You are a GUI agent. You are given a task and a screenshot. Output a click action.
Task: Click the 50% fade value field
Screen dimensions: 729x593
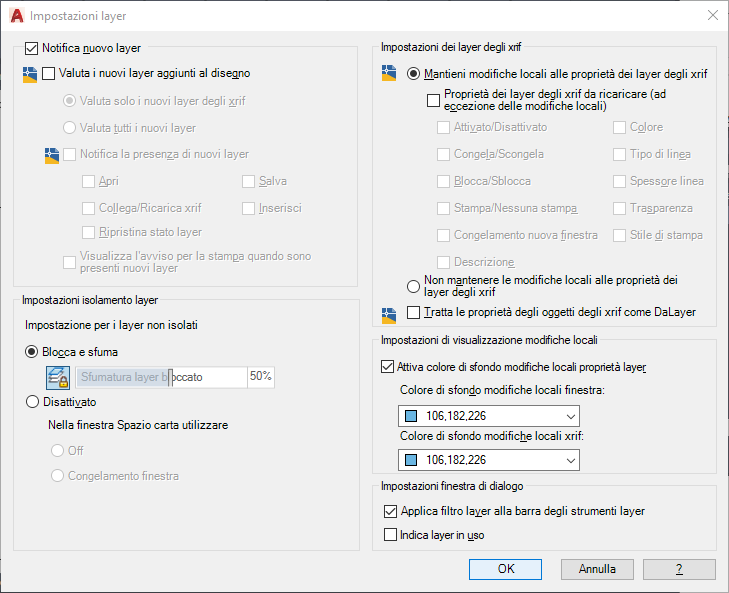tap(261, 377)
